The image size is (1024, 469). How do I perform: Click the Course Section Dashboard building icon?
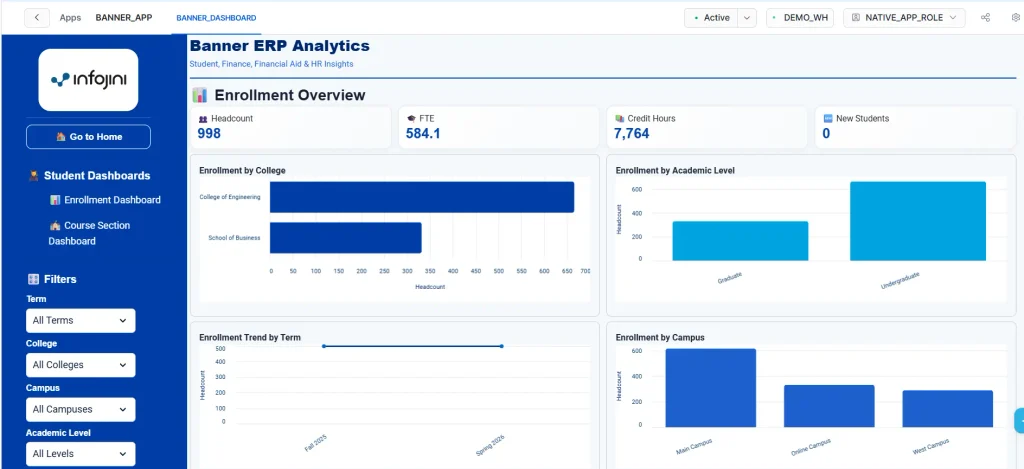click(55, 225)
